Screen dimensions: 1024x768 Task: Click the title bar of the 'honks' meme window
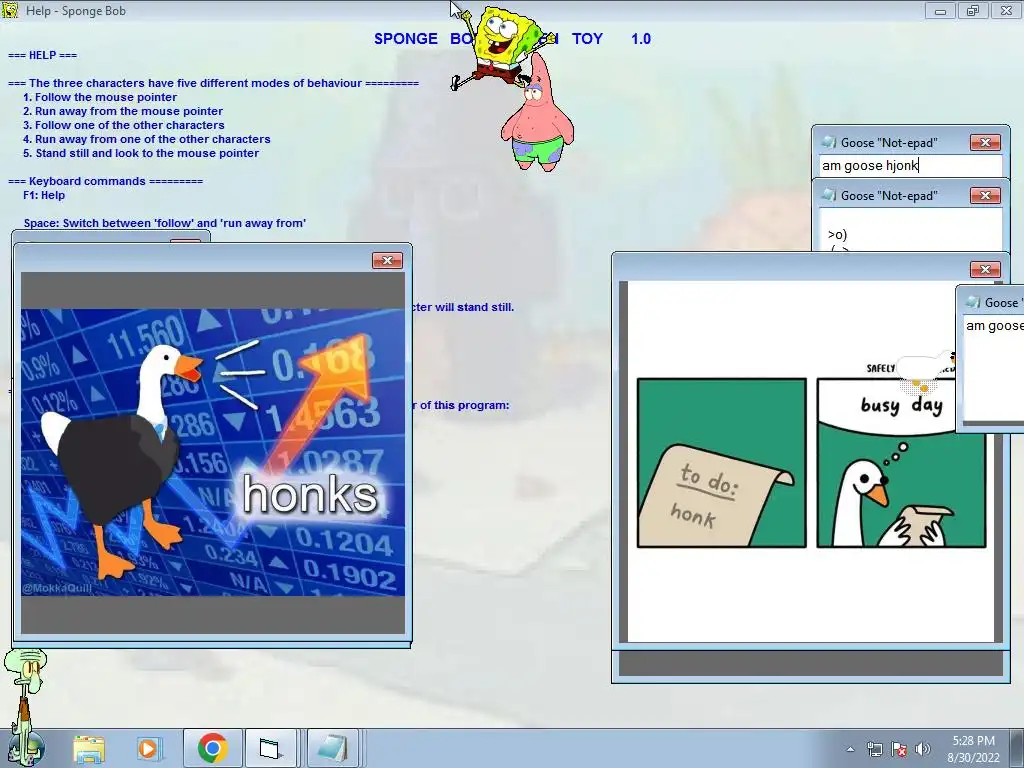(196, 260)
